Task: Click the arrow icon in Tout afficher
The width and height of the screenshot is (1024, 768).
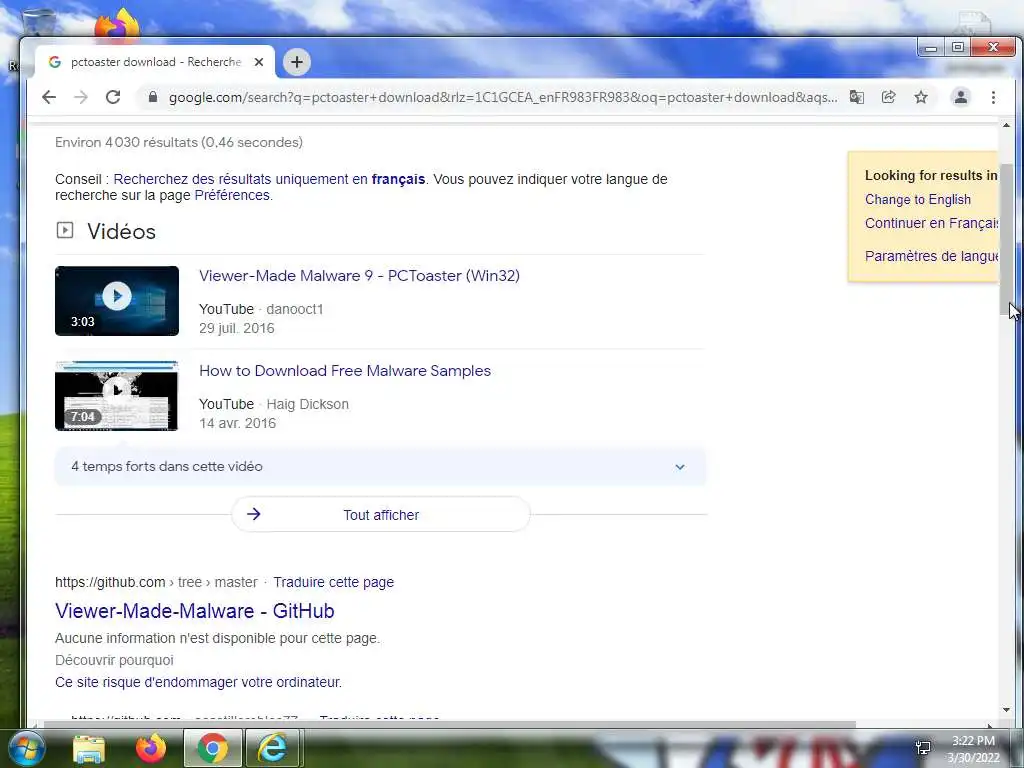Action: 254,514
